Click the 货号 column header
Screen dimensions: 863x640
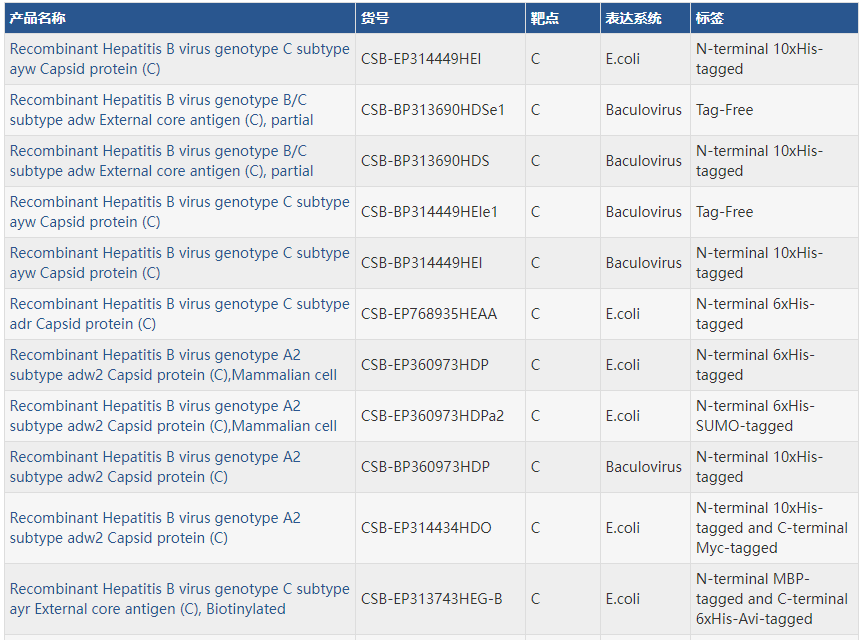click(x=376, y=18)
